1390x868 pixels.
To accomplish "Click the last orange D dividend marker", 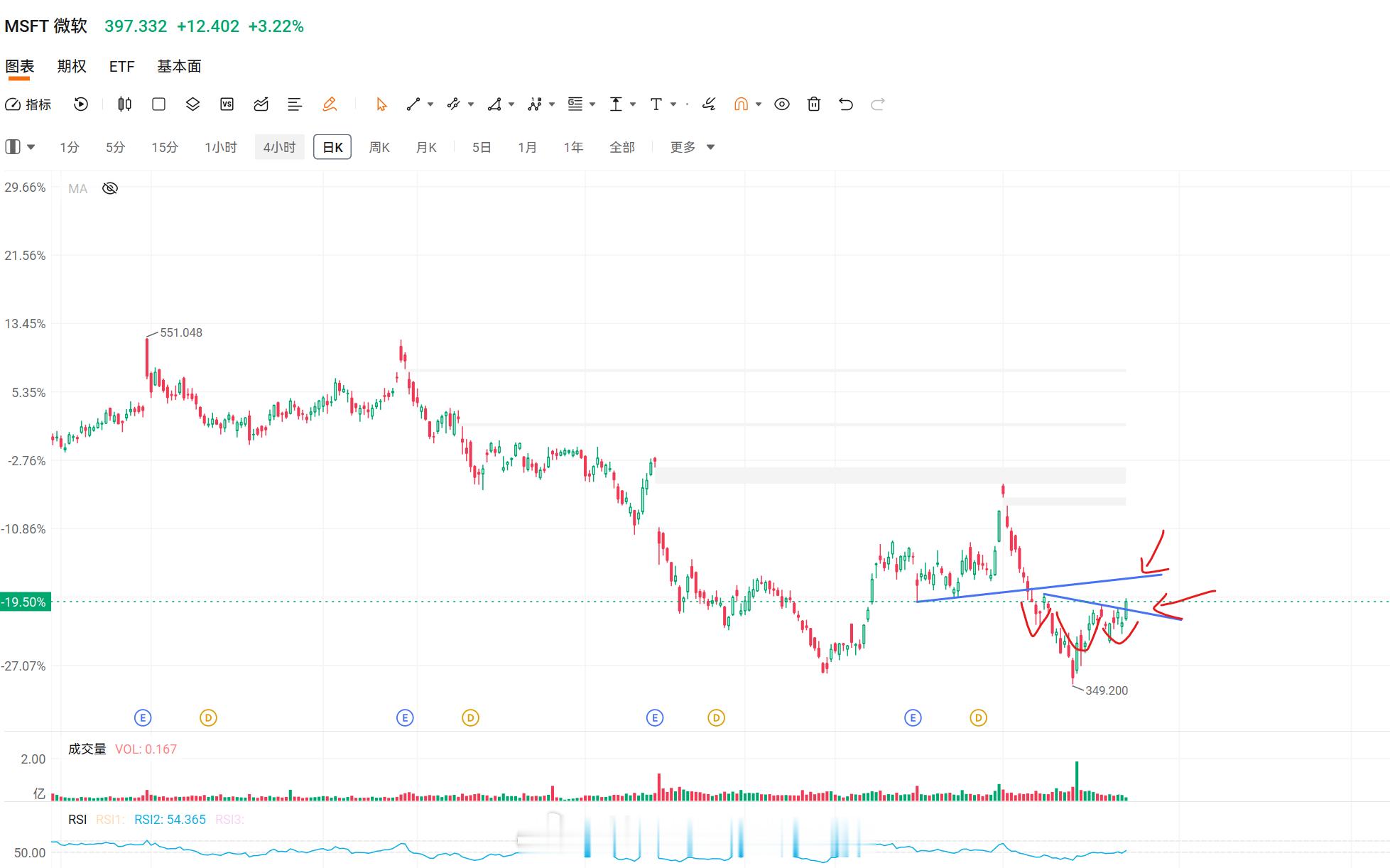I will click(x=978, y=718).
